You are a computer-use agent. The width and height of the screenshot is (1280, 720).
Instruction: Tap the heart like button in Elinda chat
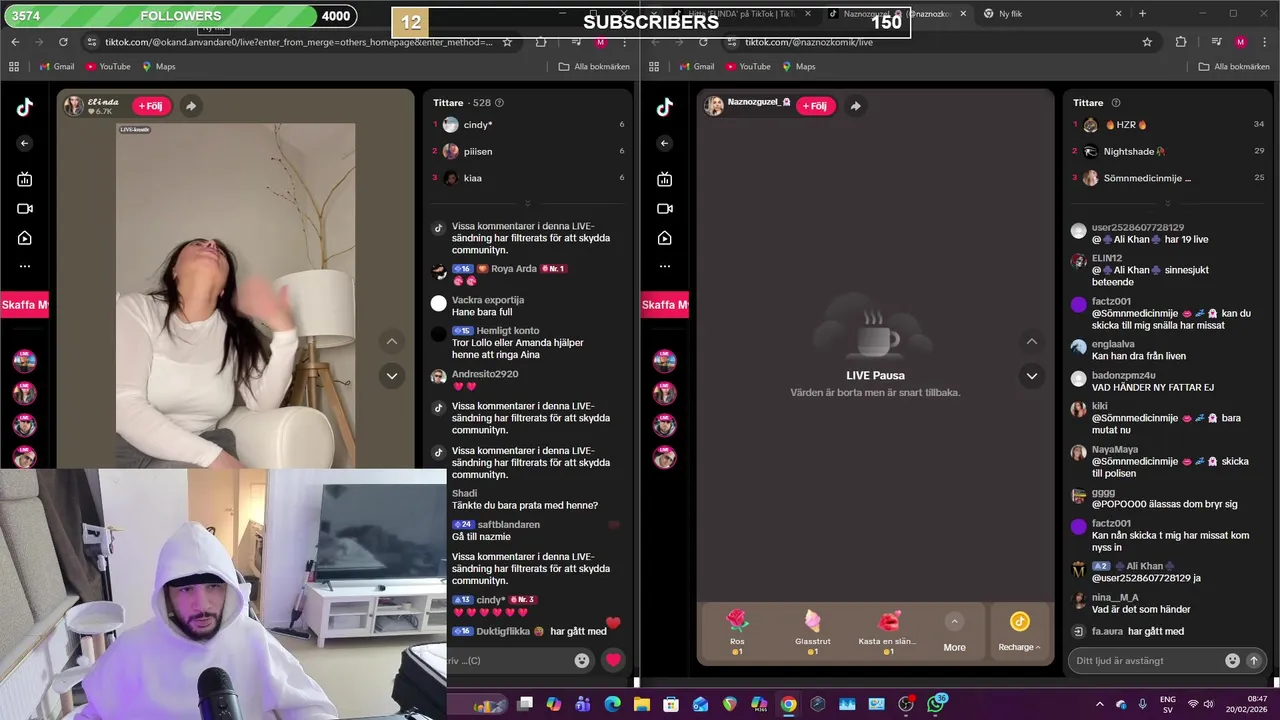click(613, 660)
